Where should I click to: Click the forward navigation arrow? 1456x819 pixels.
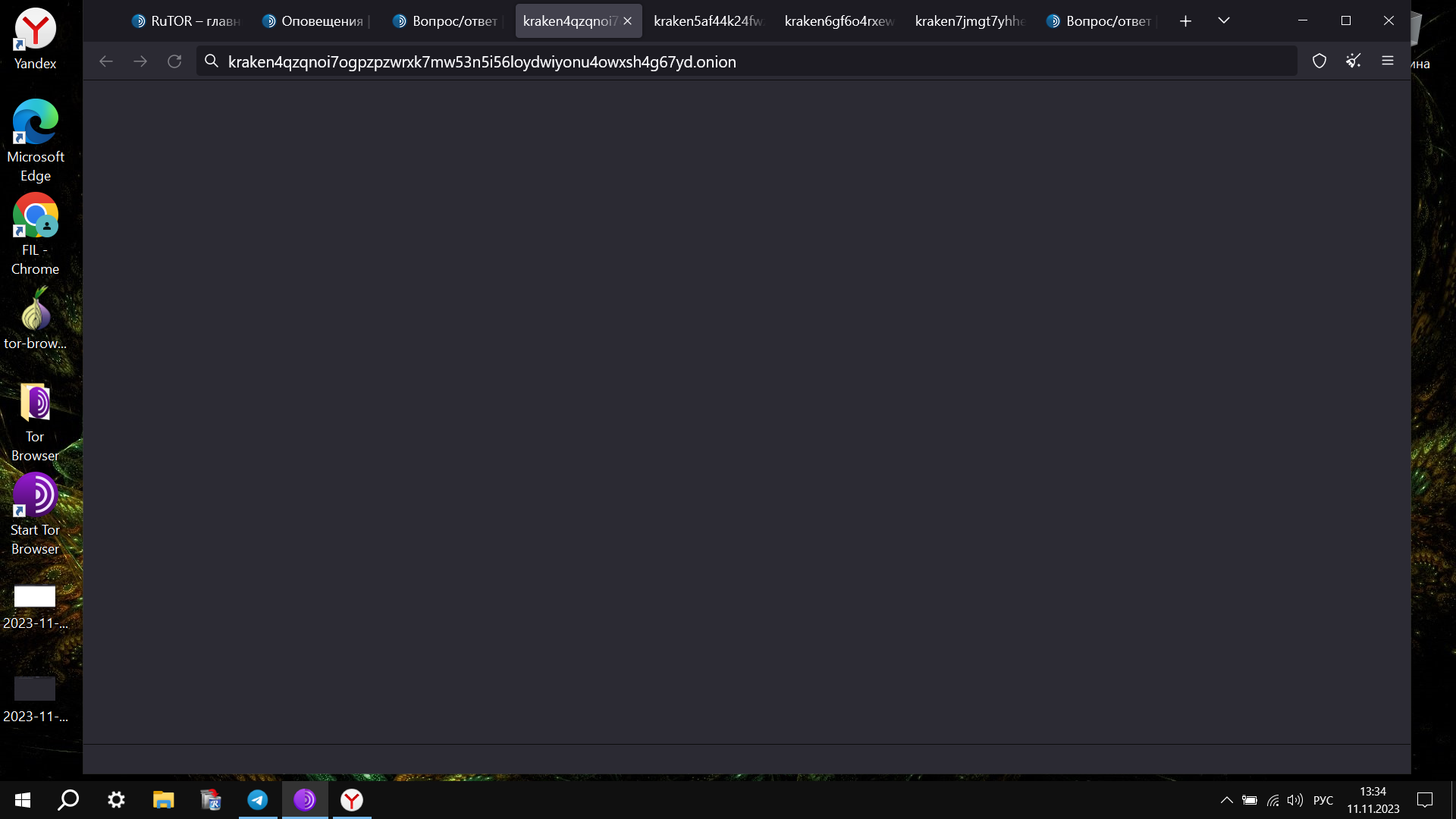[140, 61]
